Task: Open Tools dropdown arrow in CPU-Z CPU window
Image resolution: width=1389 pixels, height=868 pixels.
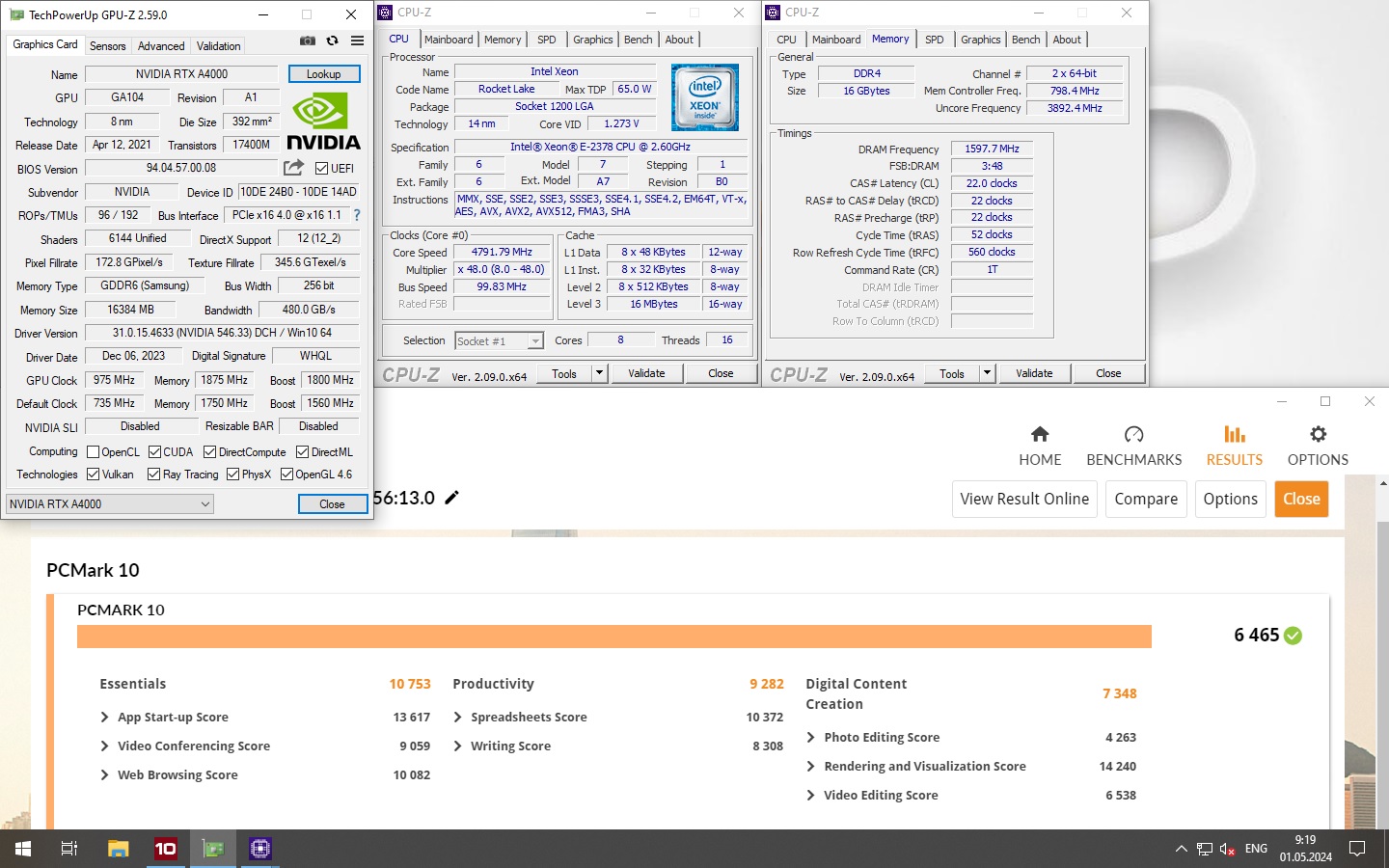Action: tap(599, 373)
